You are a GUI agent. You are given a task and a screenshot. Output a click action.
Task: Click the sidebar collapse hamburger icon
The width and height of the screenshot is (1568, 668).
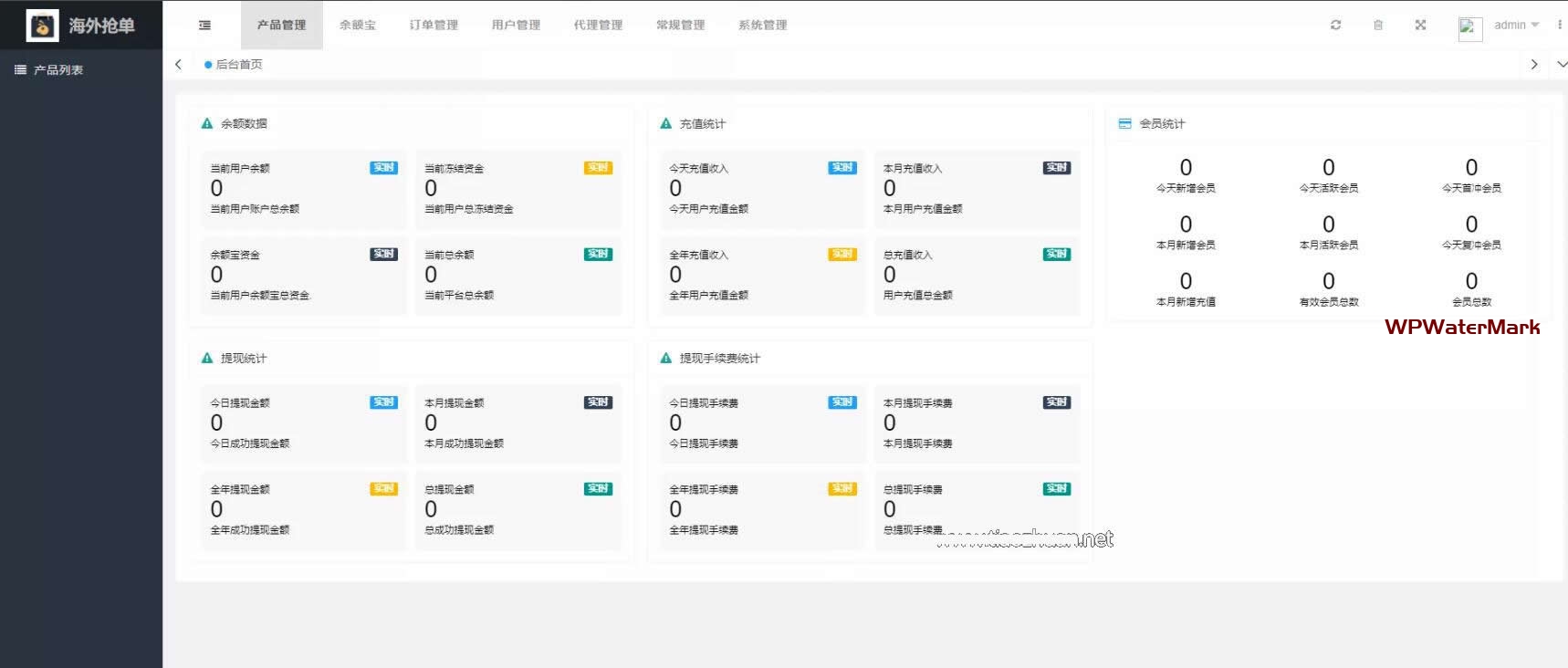point(204,26)
